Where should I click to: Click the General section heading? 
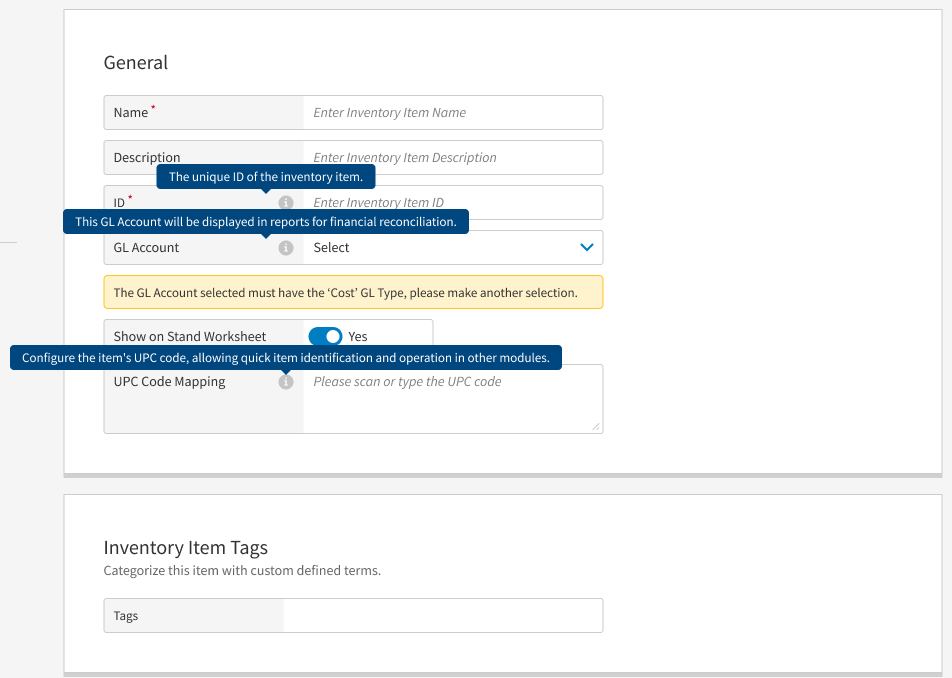point(135,62)
